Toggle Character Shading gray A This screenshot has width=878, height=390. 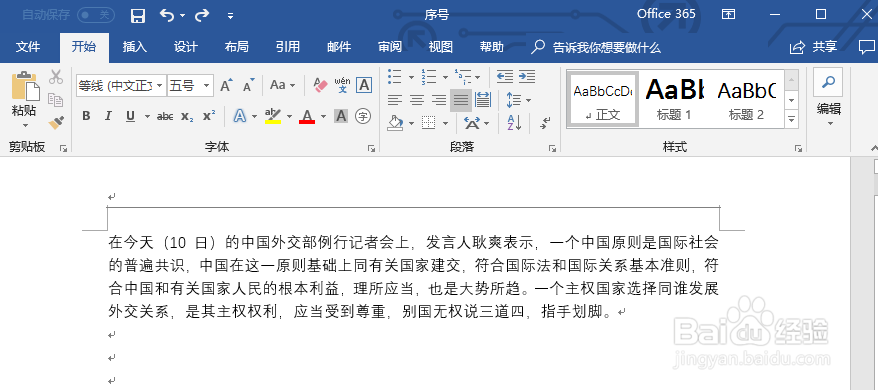[341, 116]
